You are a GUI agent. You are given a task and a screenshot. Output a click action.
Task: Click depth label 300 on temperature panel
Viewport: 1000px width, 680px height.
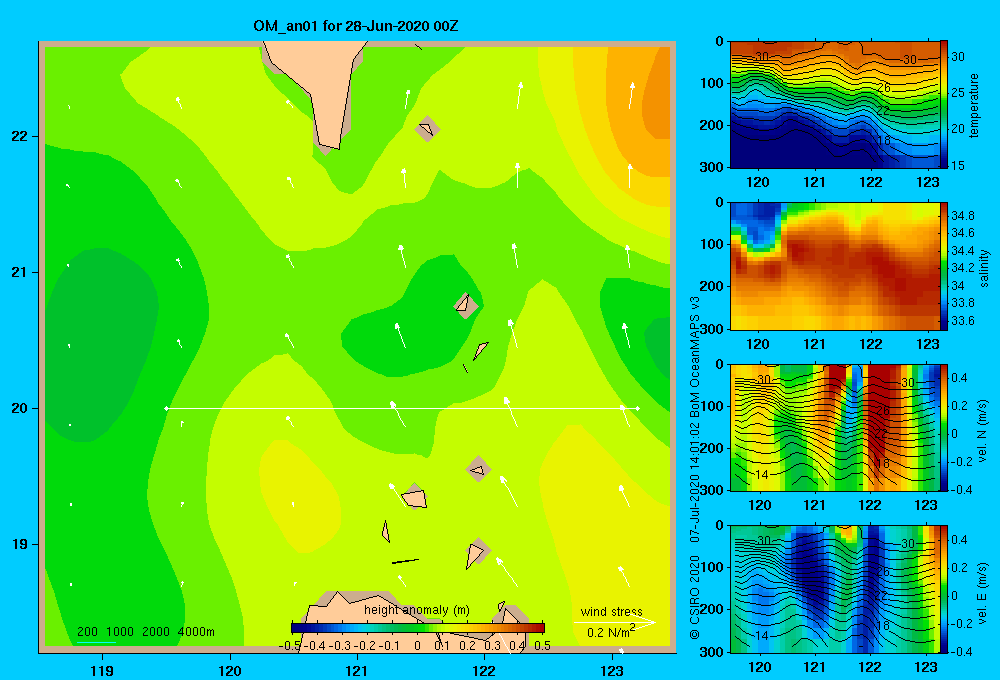(712, 167)
